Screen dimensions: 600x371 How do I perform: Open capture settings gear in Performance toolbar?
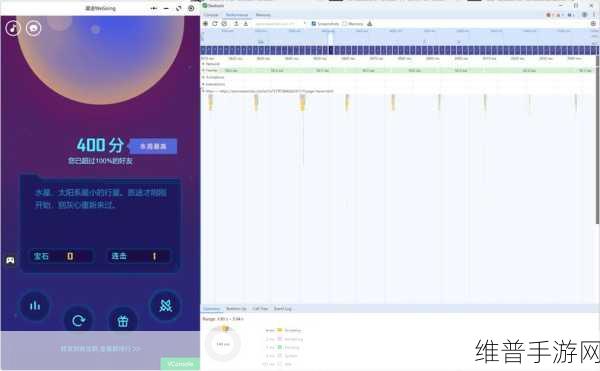[x=593, y=24]
